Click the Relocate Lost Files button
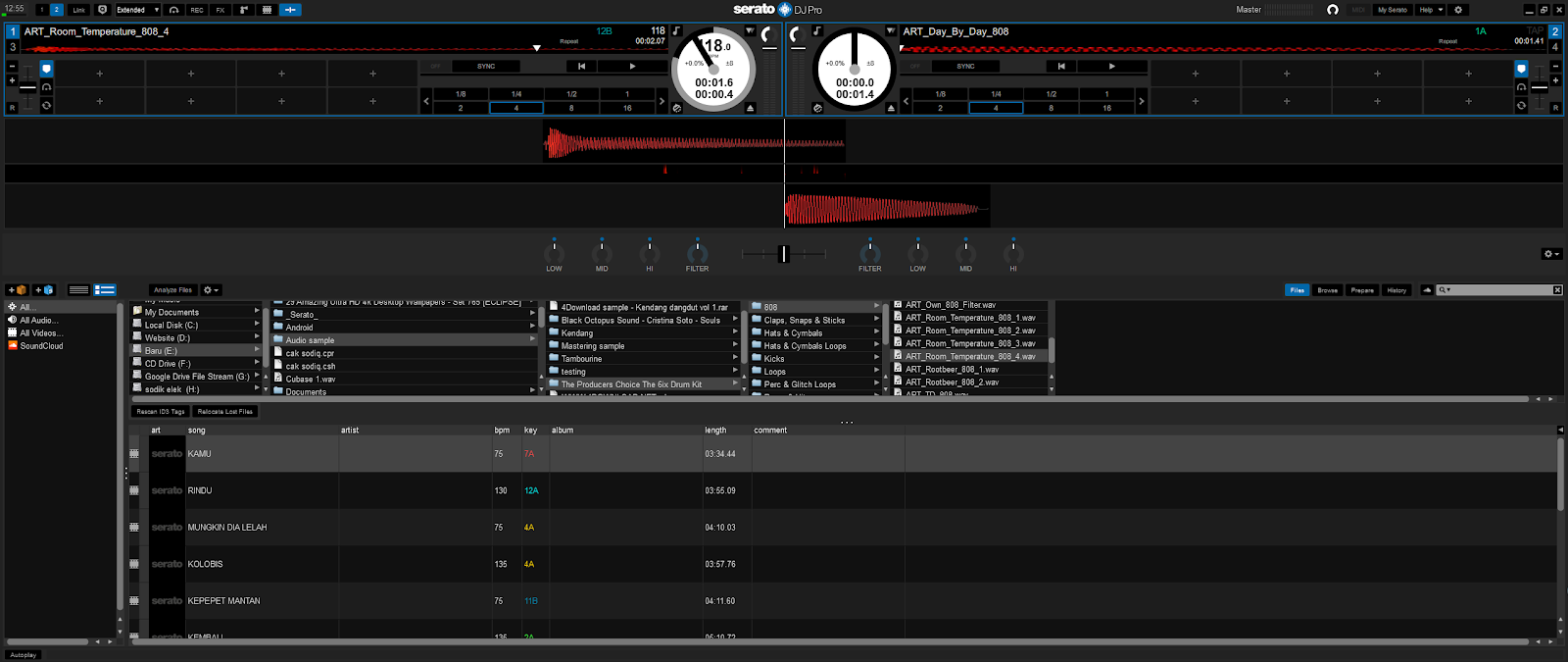Screen dimensions: 1568x662 (x=225, y=412)
